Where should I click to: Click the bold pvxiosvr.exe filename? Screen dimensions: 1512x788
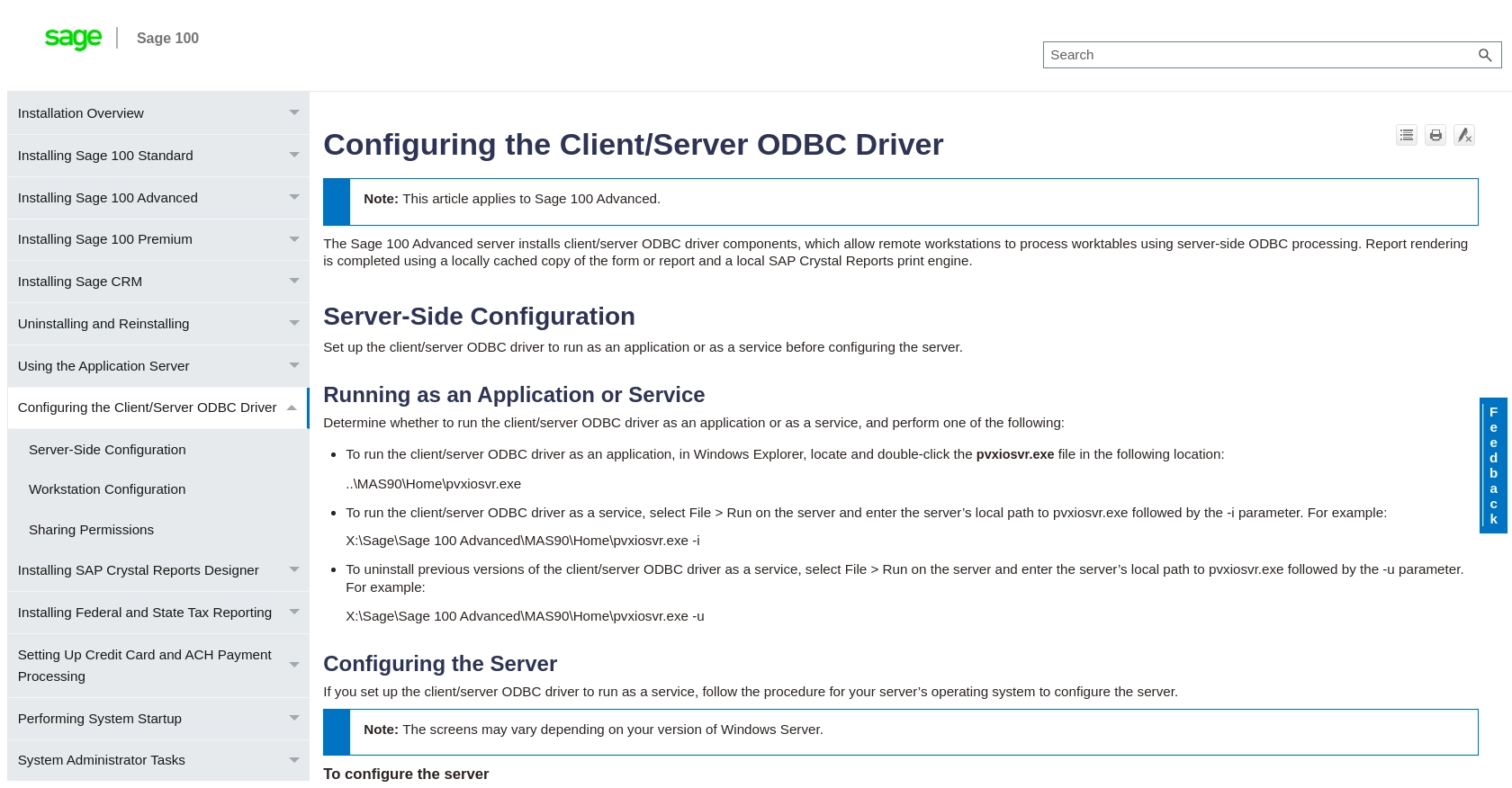tap(1015, 454)
